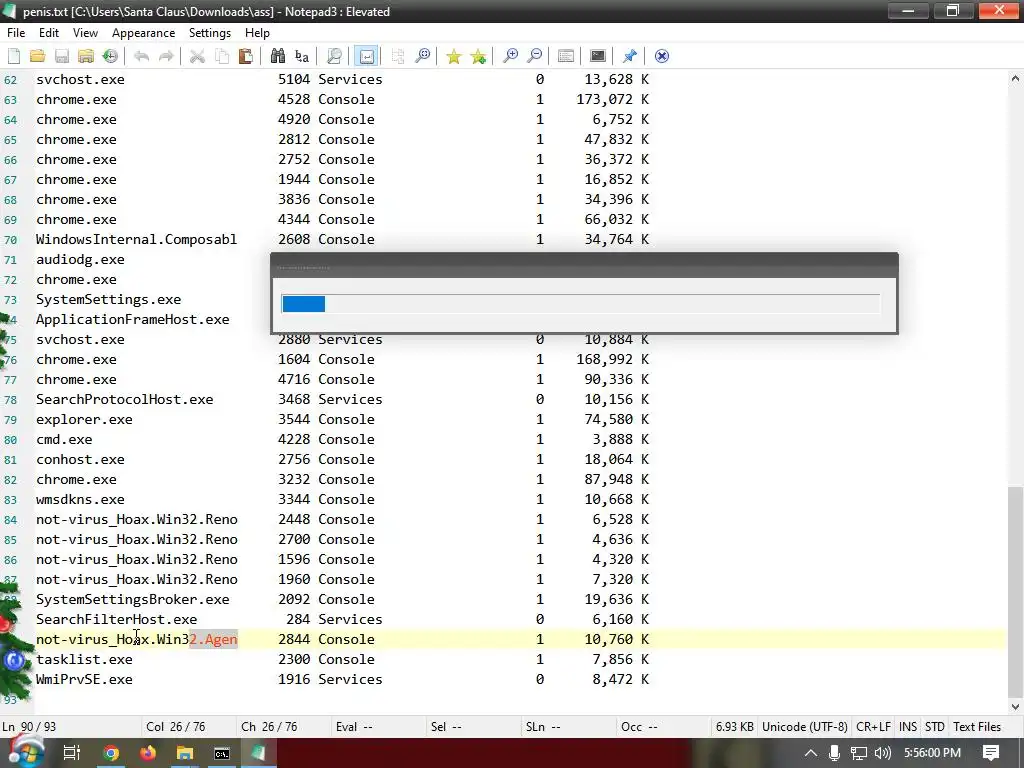Pin the window always on top

point(630,56)
